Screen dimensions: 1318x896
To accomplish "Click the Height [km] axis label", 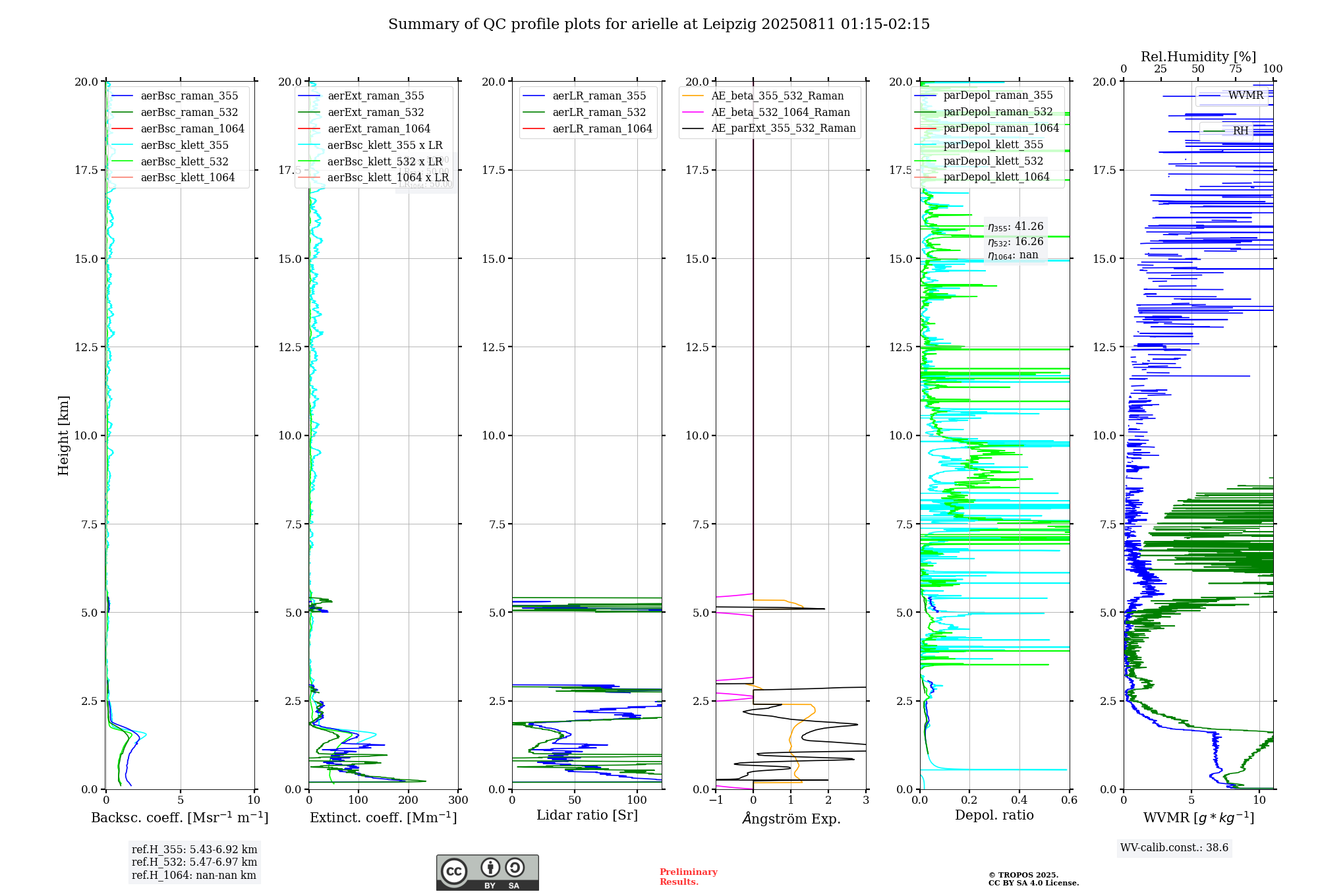I will (64, 435).
